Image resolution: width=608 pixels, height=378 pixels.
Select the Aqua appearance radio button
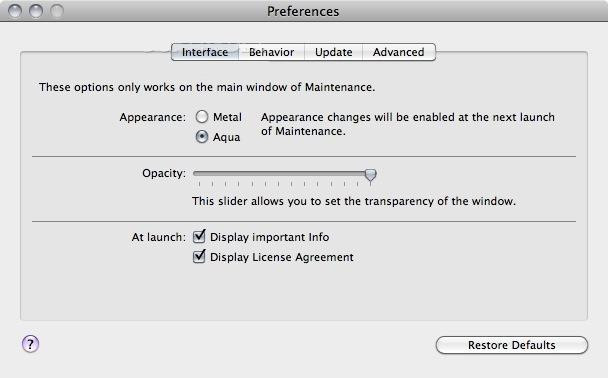click(202, 137)
